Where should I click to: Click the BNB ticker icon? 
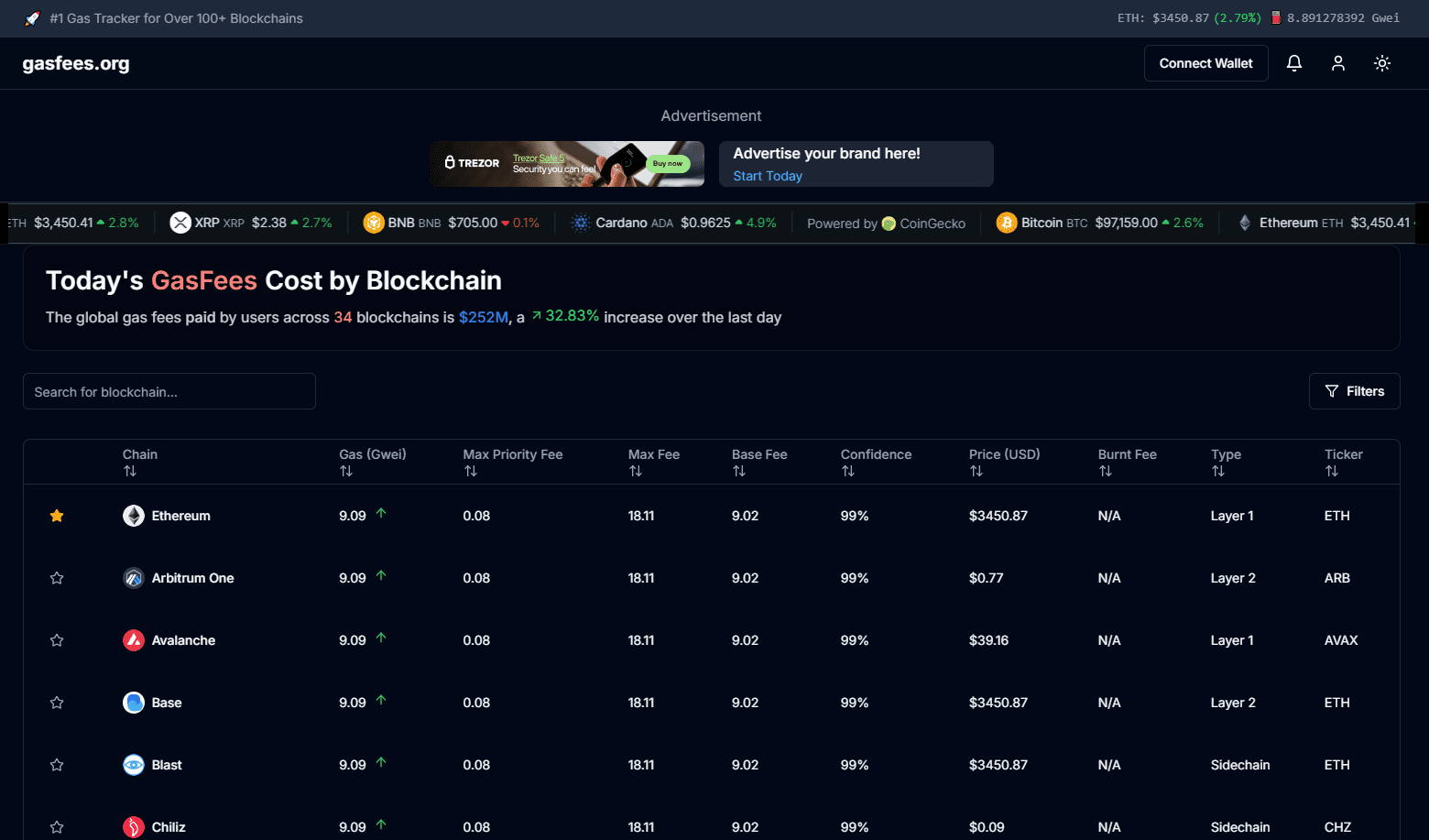tap(374, 223)
